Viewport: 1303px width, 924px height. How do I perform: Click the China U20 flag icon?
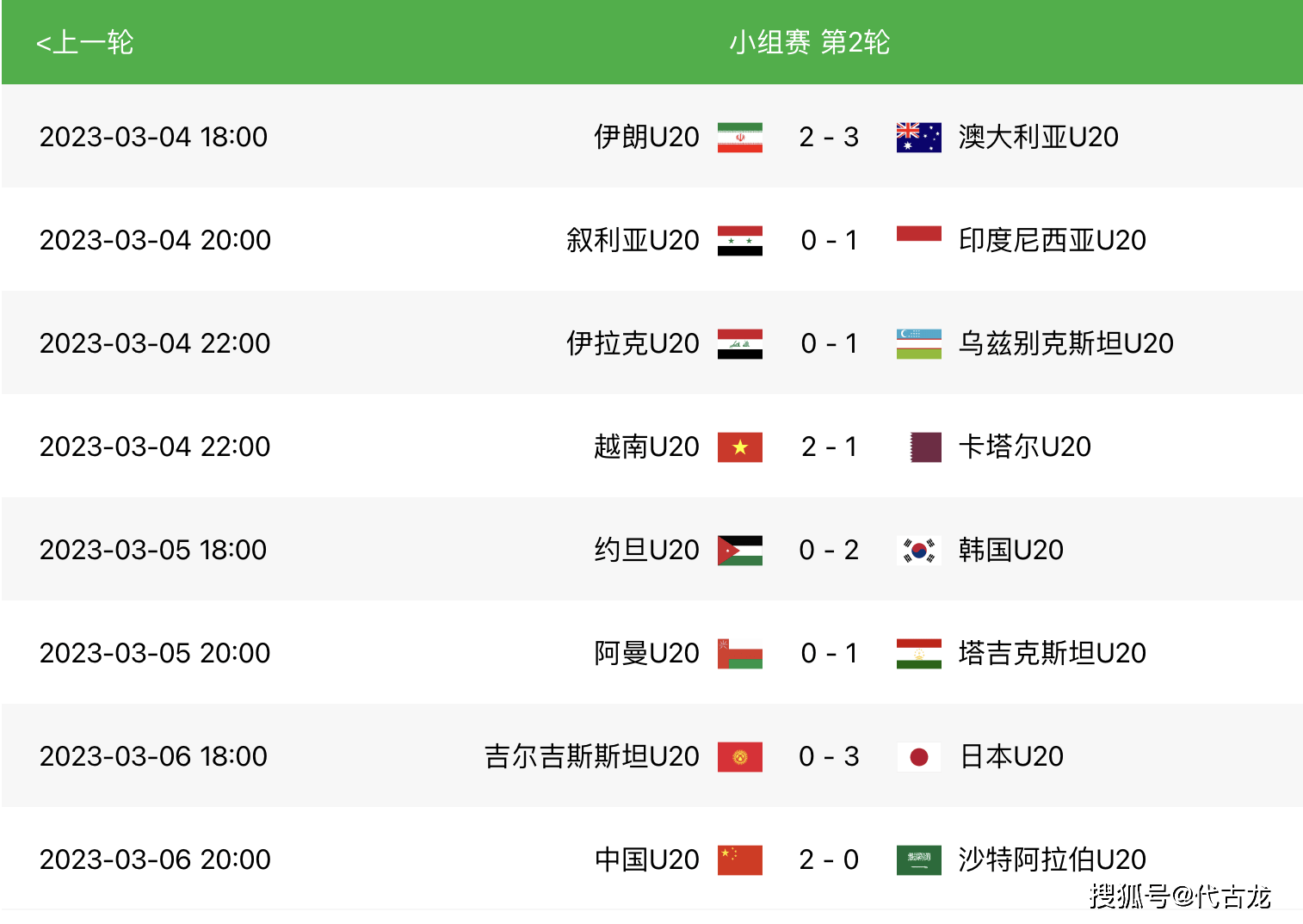point(740,860)
